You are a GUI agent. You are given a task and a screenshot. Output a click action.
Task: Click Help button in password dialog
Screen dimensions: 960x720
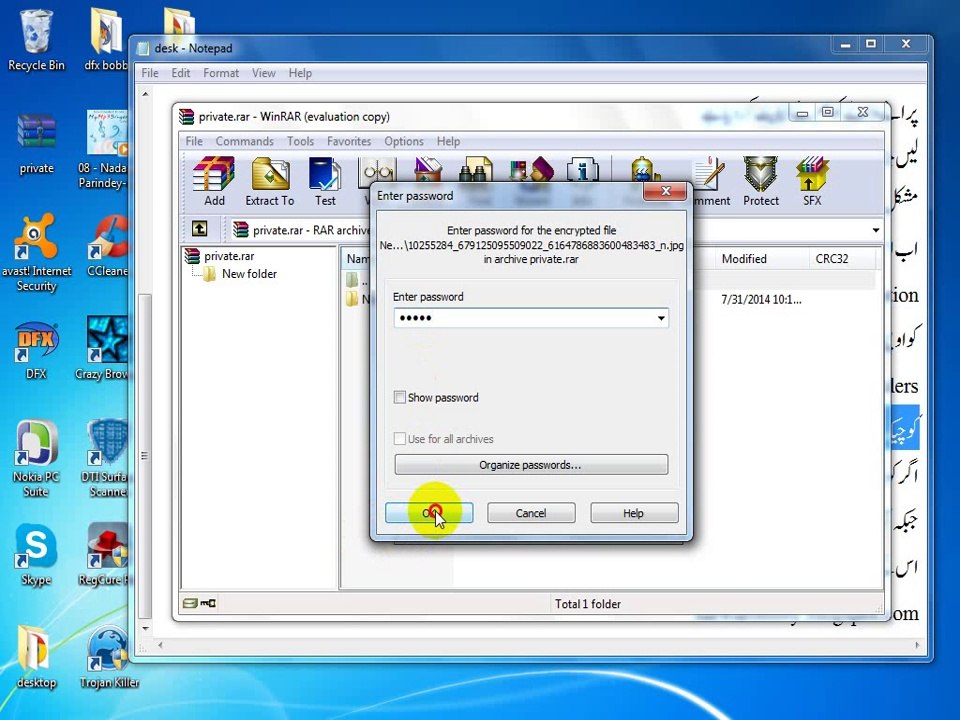(634, 513)
